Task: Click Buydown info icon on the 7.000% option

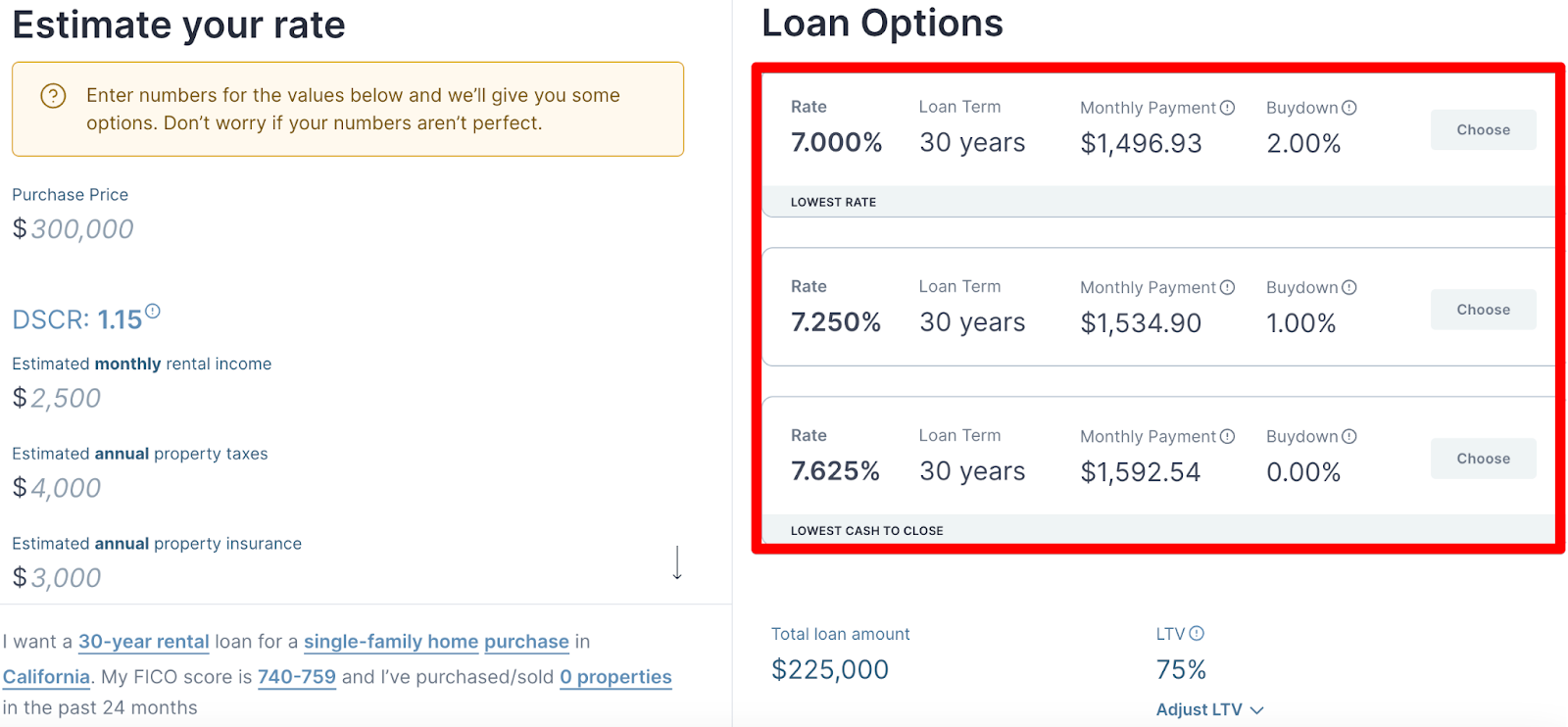Action: point(1350,108)
